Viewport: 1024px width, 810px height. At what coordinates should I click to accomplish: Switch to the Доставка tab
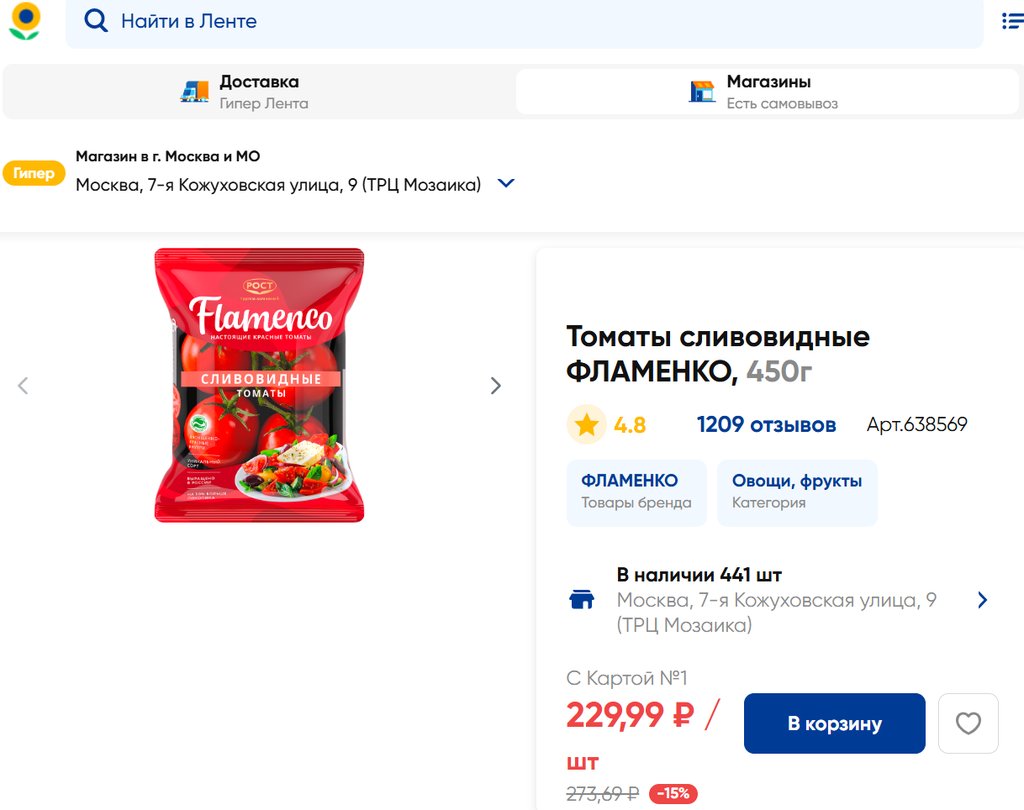pyautogui.click(x=258, y=92)
